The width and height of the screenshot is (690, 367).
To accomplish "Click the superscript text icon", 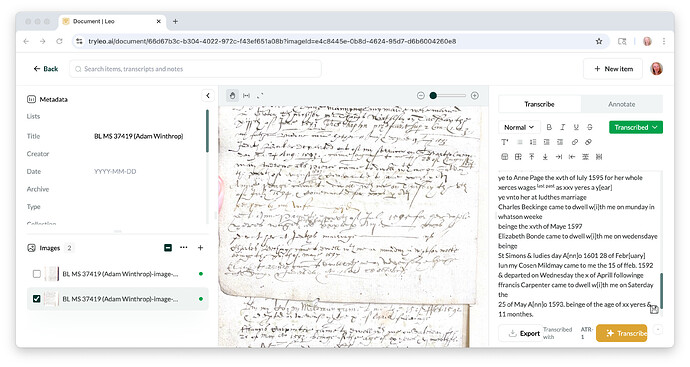I will (505, 142).
